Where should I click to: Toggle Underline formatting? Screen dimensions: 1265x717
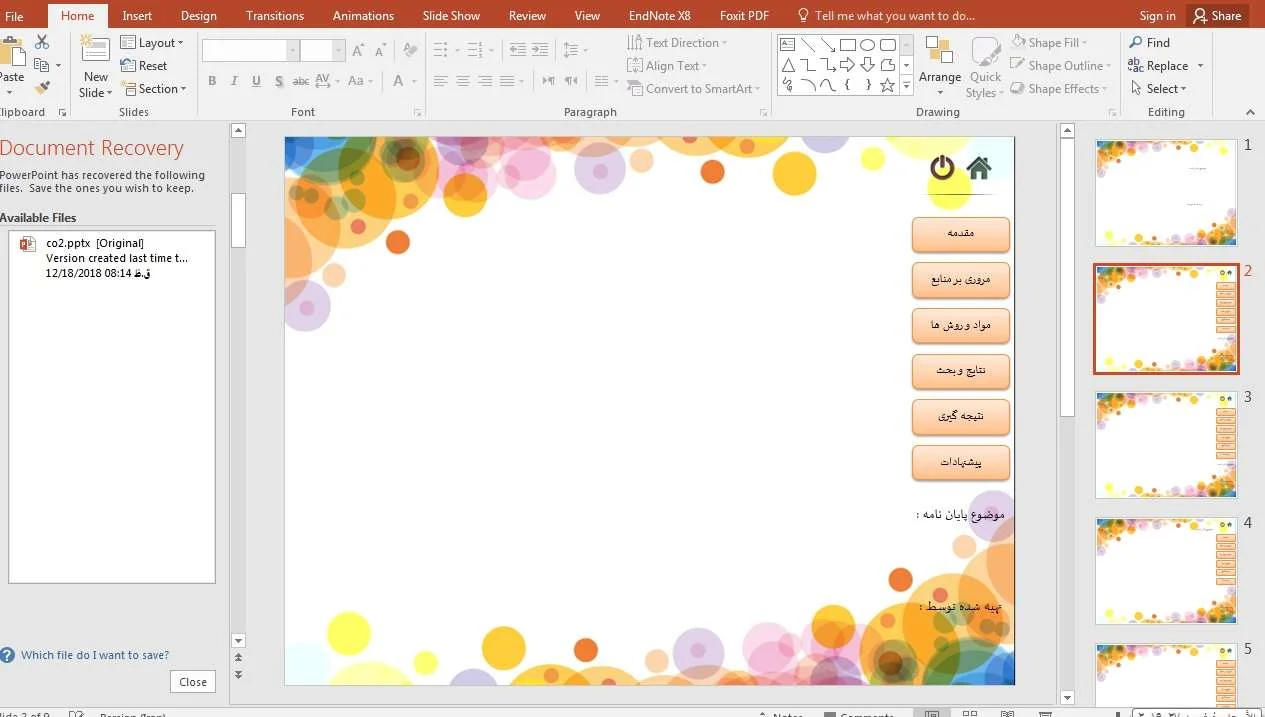click(x=256, y=82)
